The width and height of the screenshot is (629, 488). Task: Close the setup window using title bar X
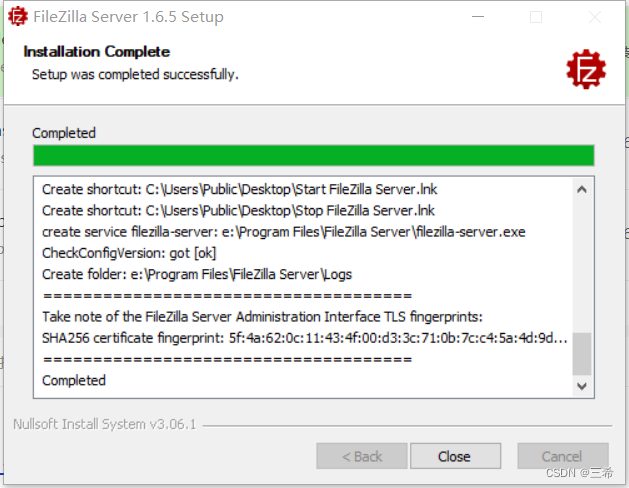click(595, 17)
